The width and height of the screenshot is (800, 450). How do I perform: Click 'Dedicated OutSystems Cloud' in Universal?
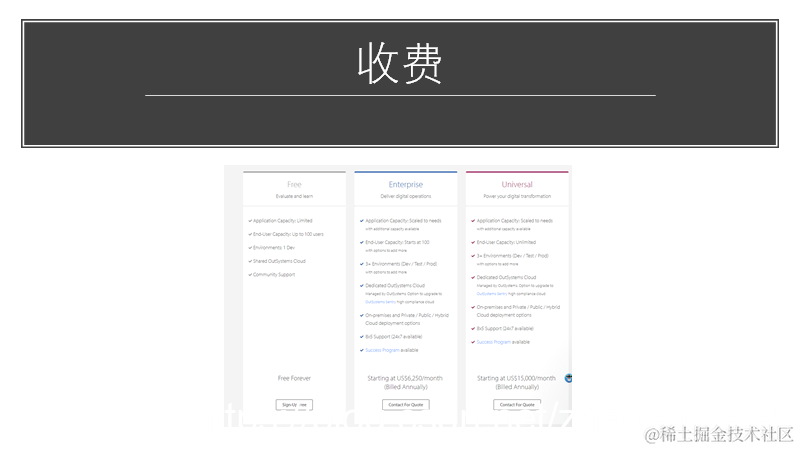point(506,278)
